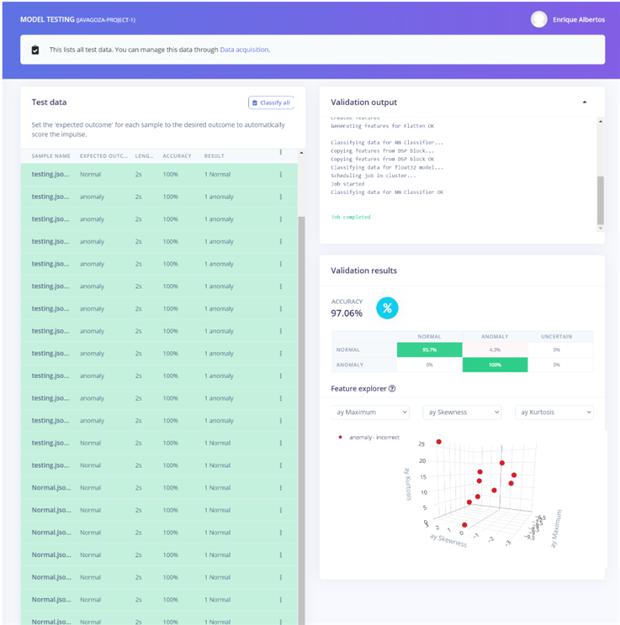Click the MODEL TESTING page title
Screen dimensions: 620x625
47,20
